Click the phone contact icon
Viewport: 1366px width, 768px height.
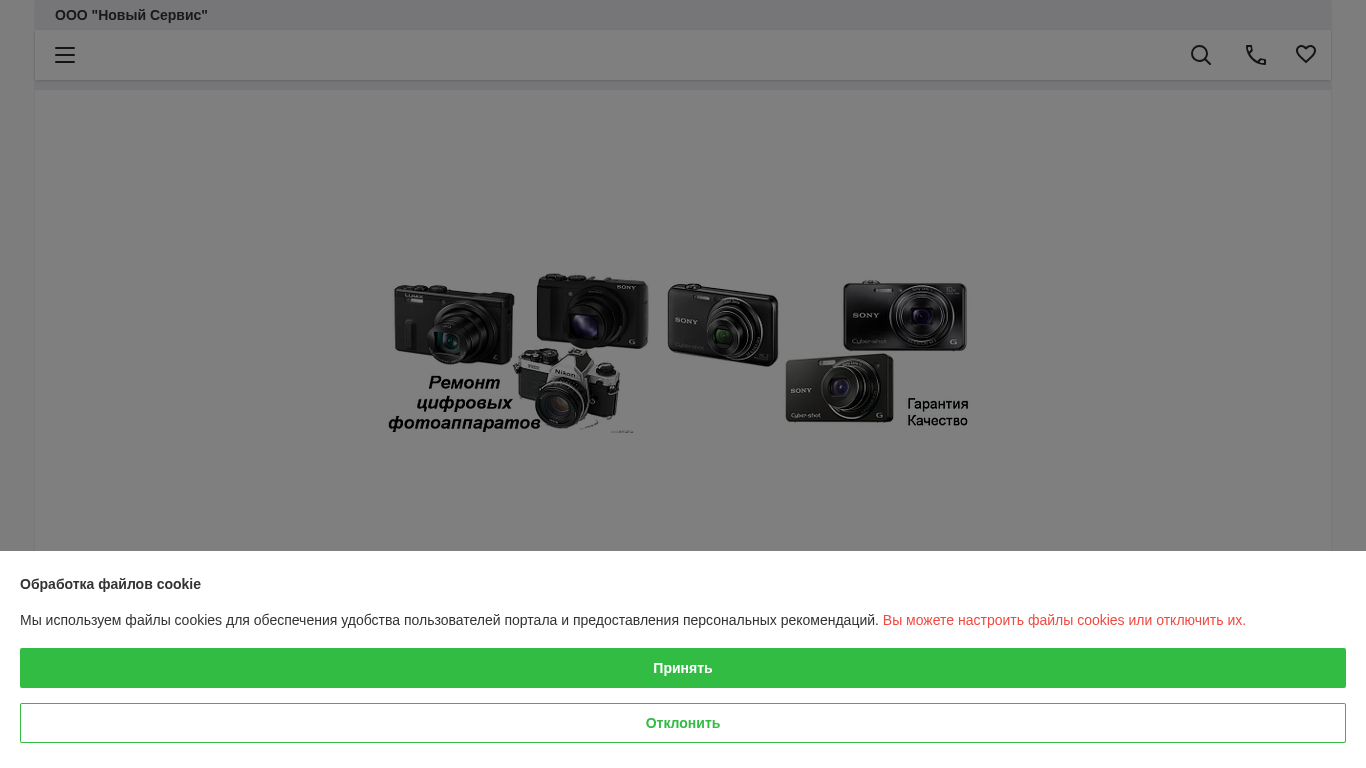tap(1256, 55)
